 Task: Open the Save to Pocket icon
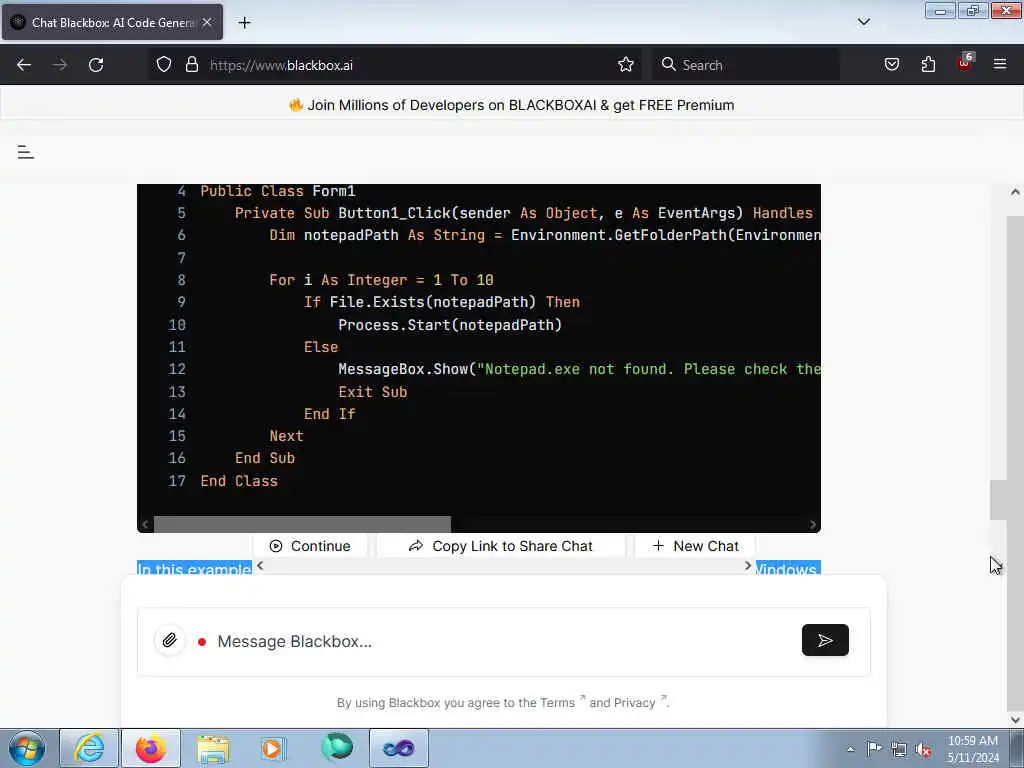(x=891, y=65)
